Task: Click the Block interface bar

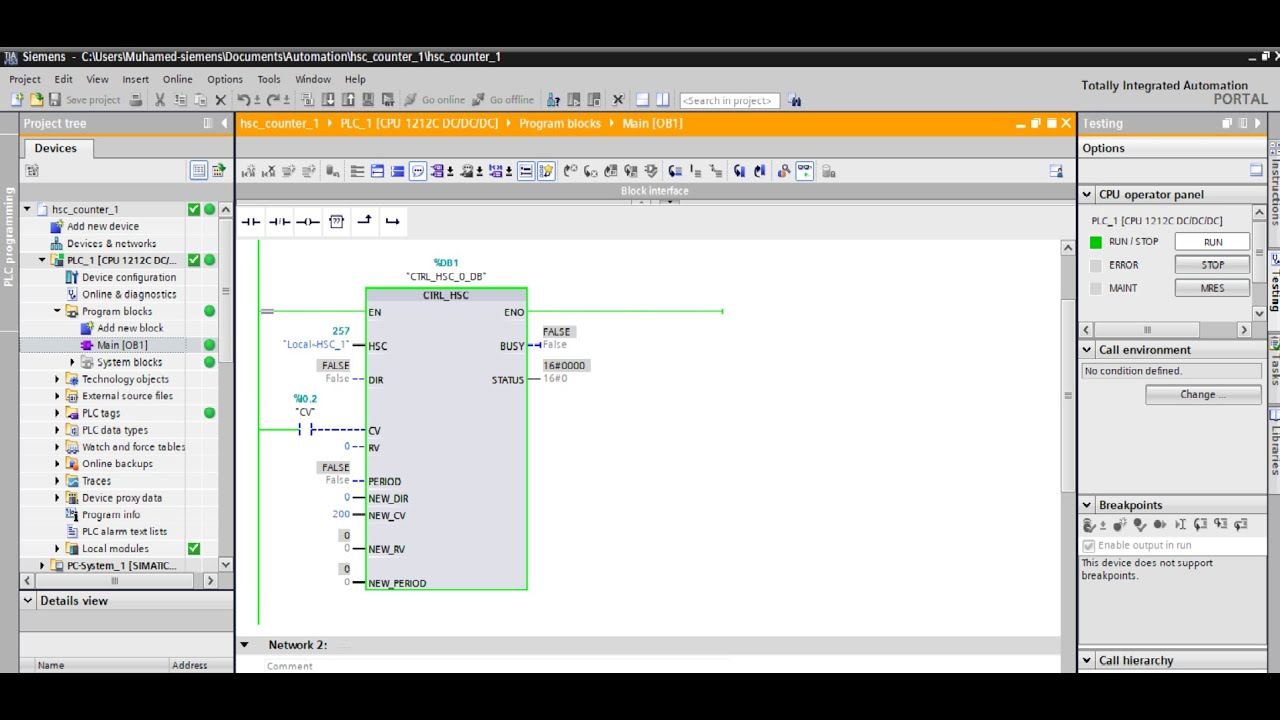Action: coord(655,191)
